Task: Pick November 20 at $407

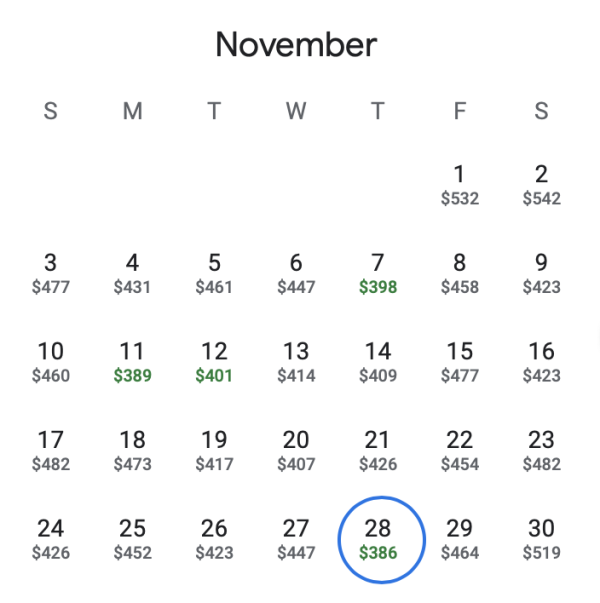Action: tap(296, 450)
